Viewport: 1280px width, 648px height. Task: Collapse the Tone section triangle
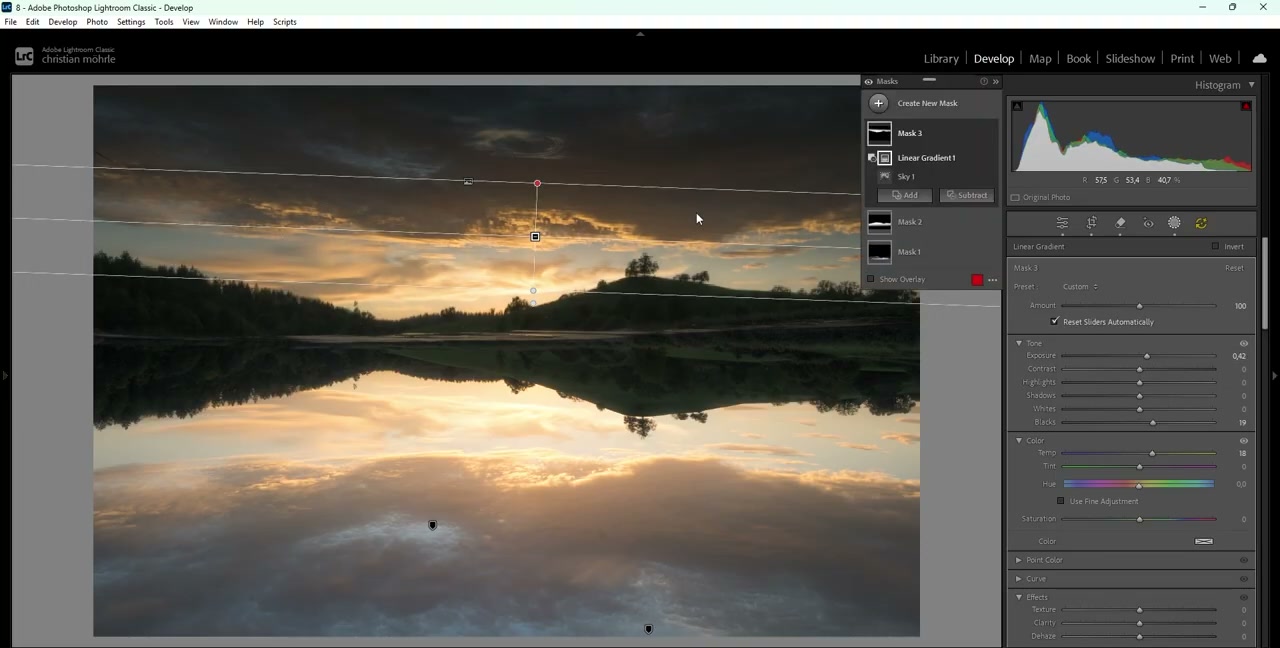coord(1019,344)
